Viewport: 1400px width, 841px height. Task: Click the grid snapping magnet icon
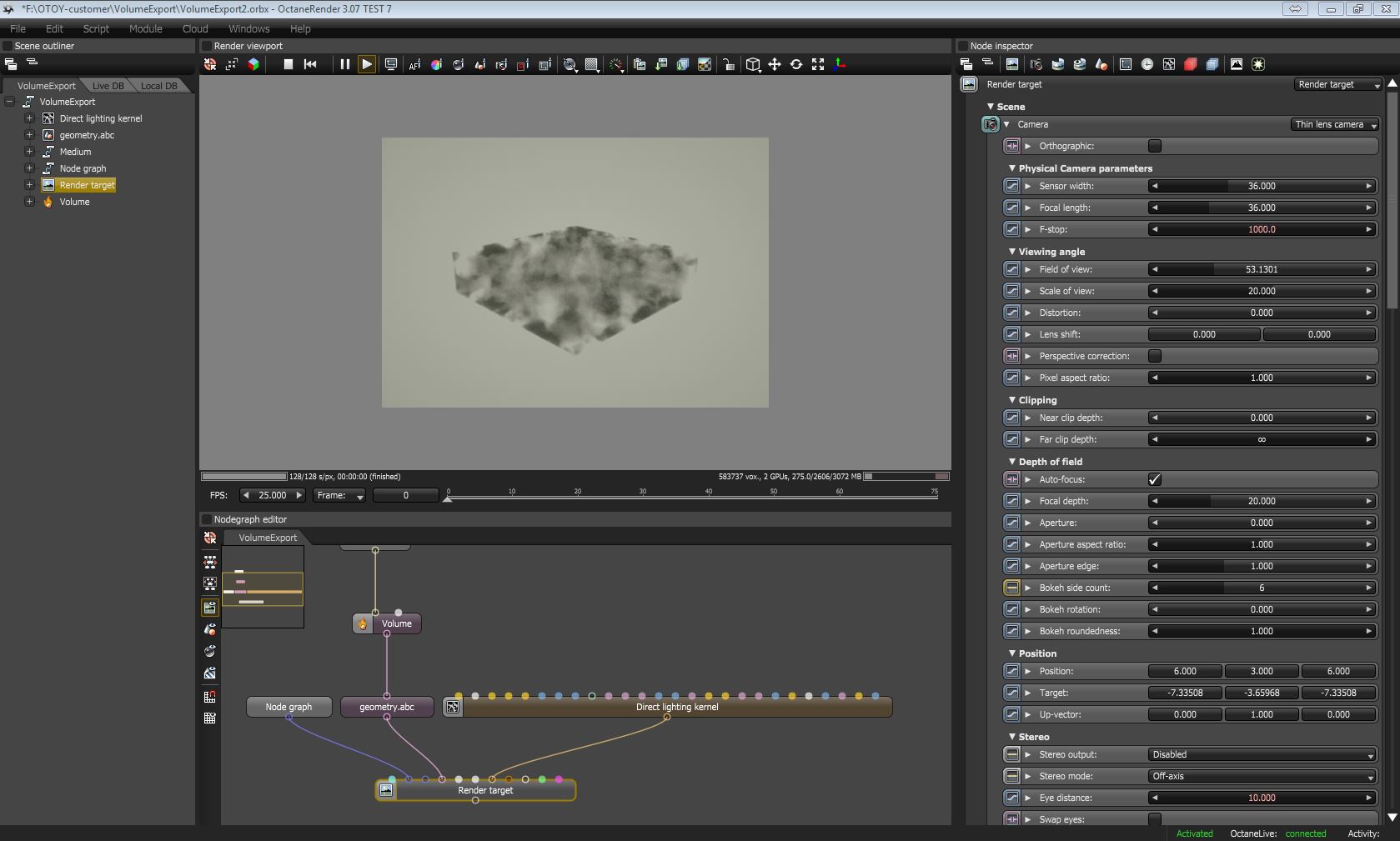tap(210, 696)
